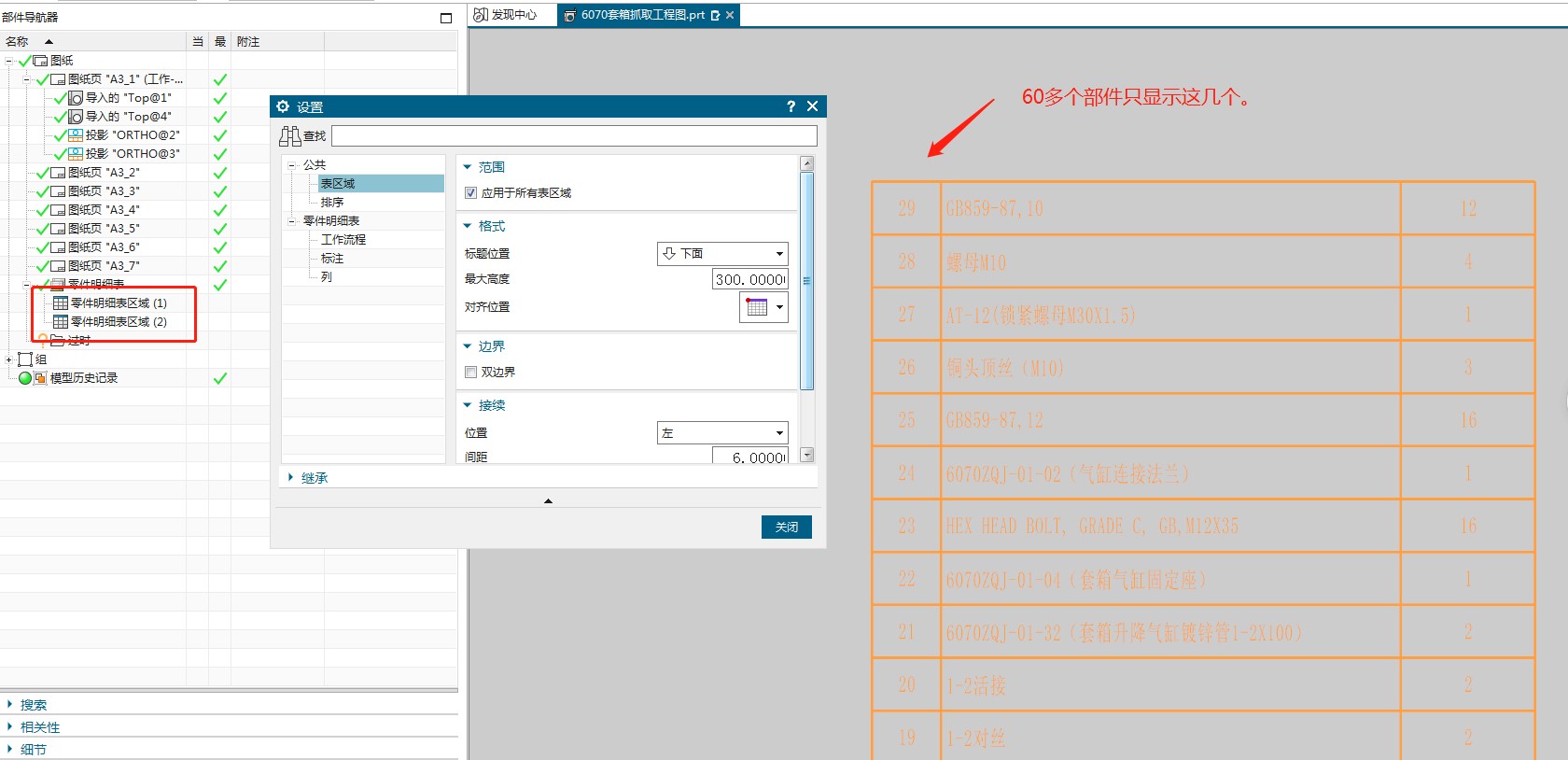Click scroll down arrow in 设置 dialog
Image resolution: width=1568 pixels, height=760 pixels.
[x=807, y=456]
